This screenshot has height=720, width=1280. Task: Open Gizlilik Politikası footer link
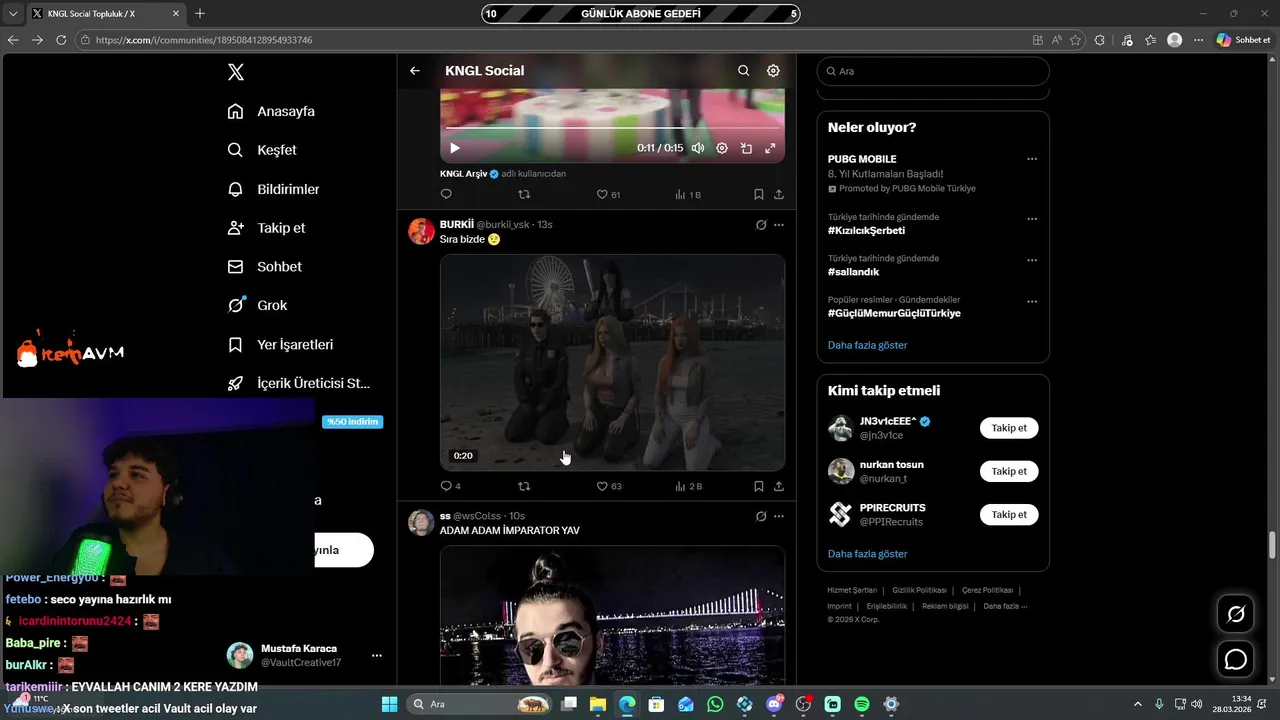pos(919,590)
